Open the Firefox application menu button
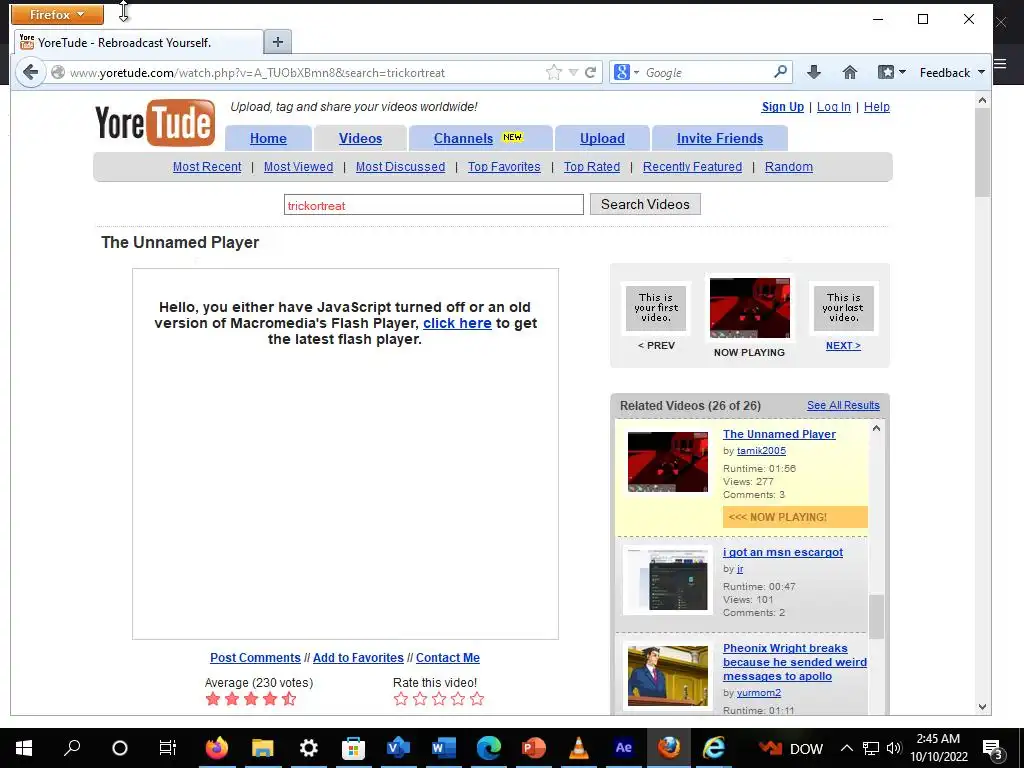The height and width of the screenshot is (768, 1024). (x=57, y=14)
